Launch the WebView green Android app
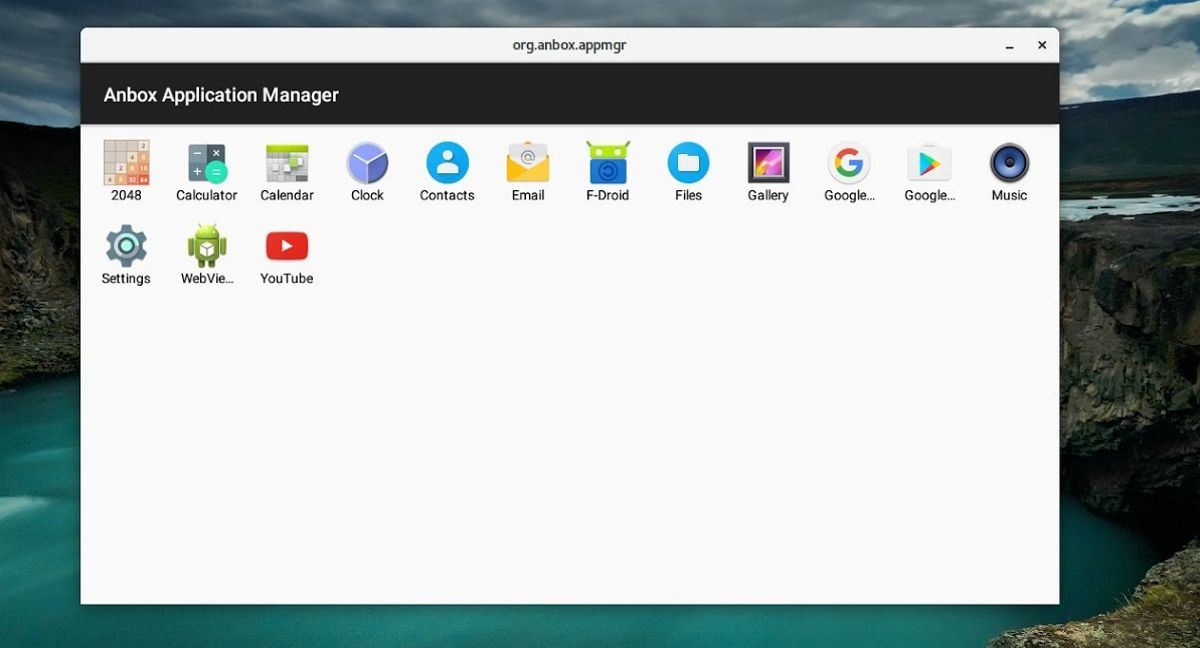This screenshot has width=1200, height=648. pyautogui.click(x=207, y=246)
